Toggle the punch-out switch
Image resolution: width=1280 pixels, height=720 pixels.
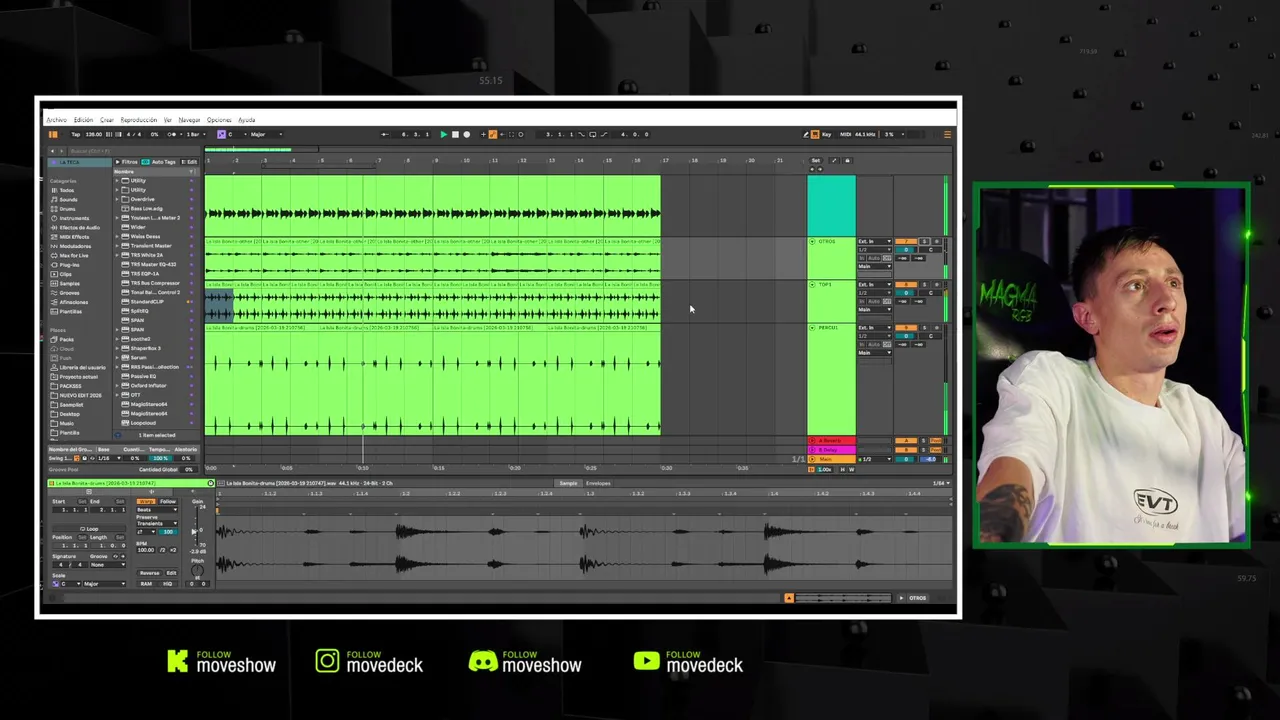[x=604, y=134]
